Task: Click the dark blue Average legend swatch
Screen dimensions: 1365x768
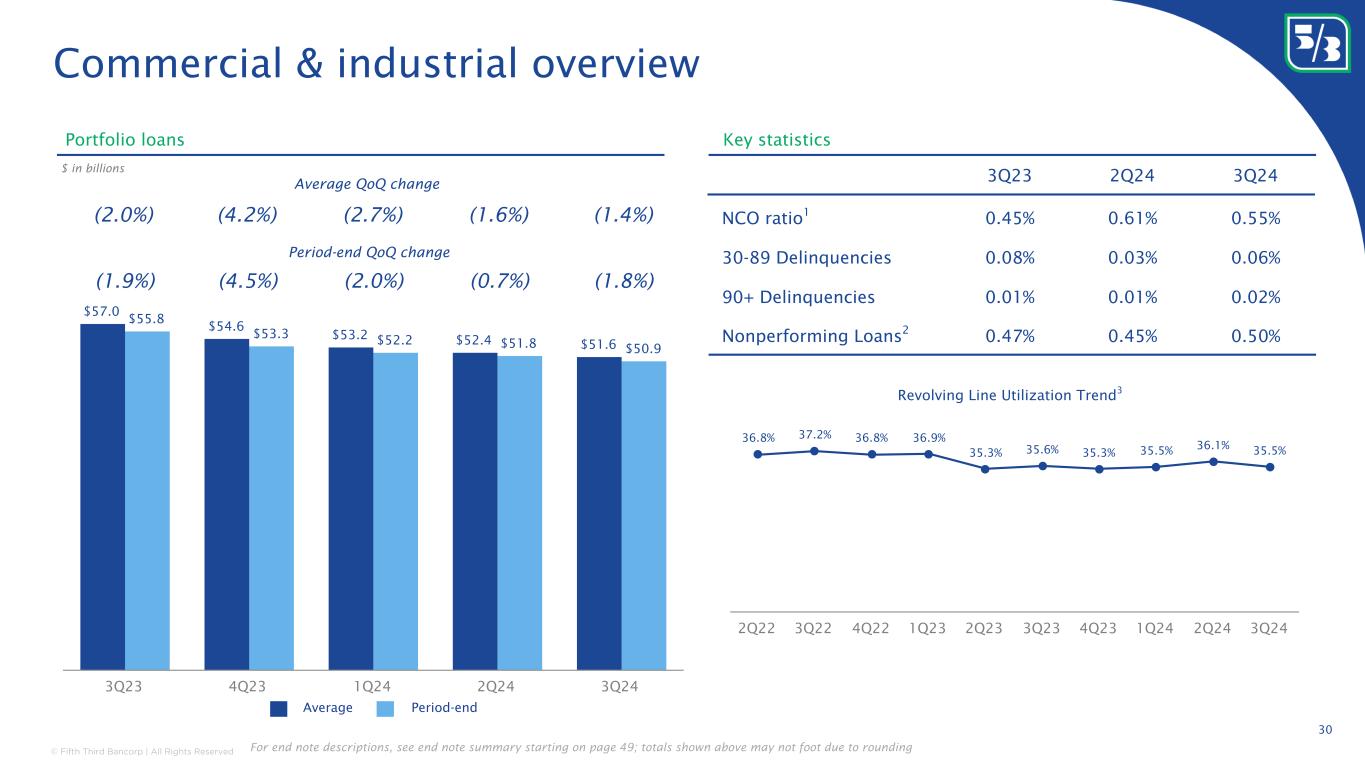Action: pyautogui.click(x=279, y=708)
